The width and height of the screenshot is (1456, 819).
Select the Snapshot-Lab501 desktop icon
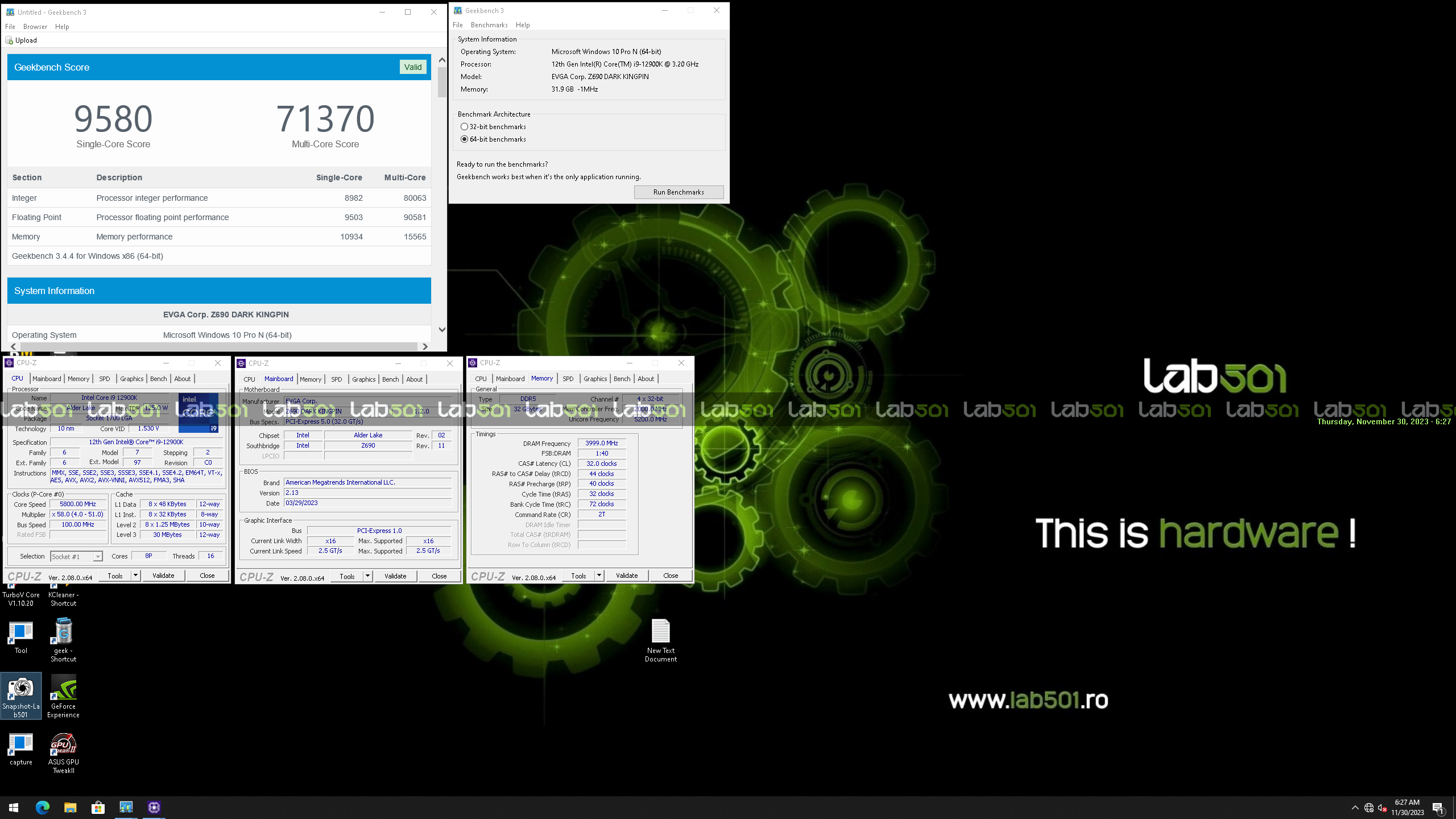[21, 696]
